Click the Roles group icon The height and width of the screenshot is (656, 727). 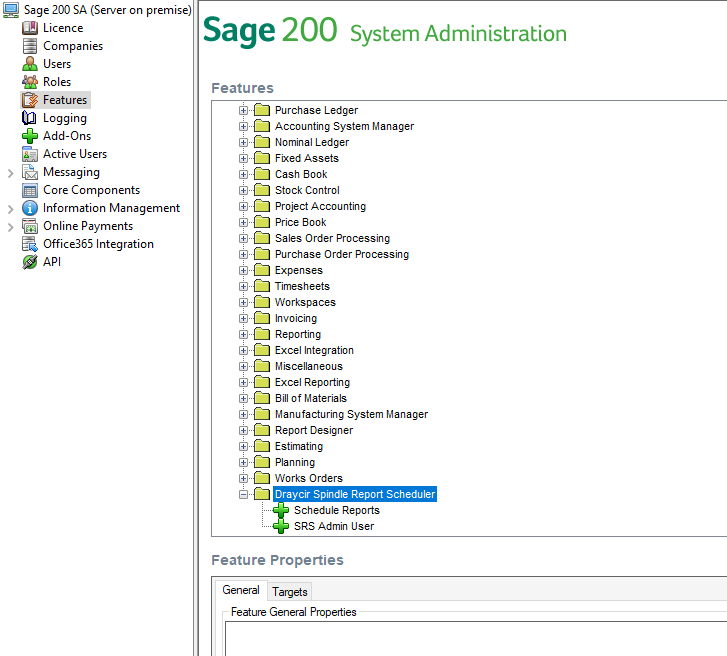coord(30,82)
